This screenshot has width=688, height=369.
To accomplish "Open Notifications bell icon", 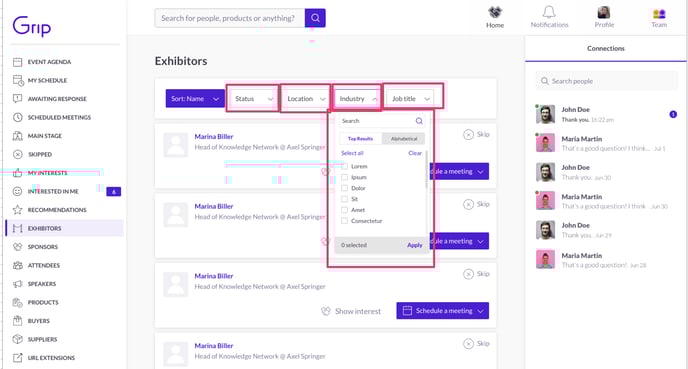I will click(x=549, y=12).
